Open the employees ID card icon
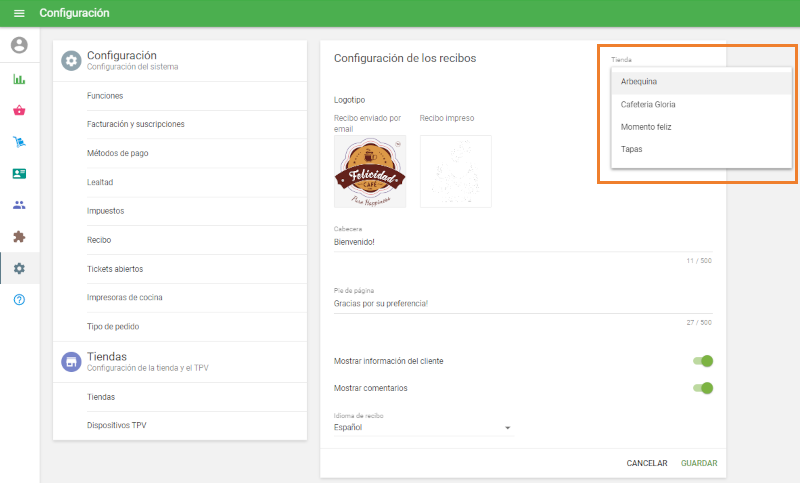The width and height of the screenshot is (800, 483). [x=19, y=173]
